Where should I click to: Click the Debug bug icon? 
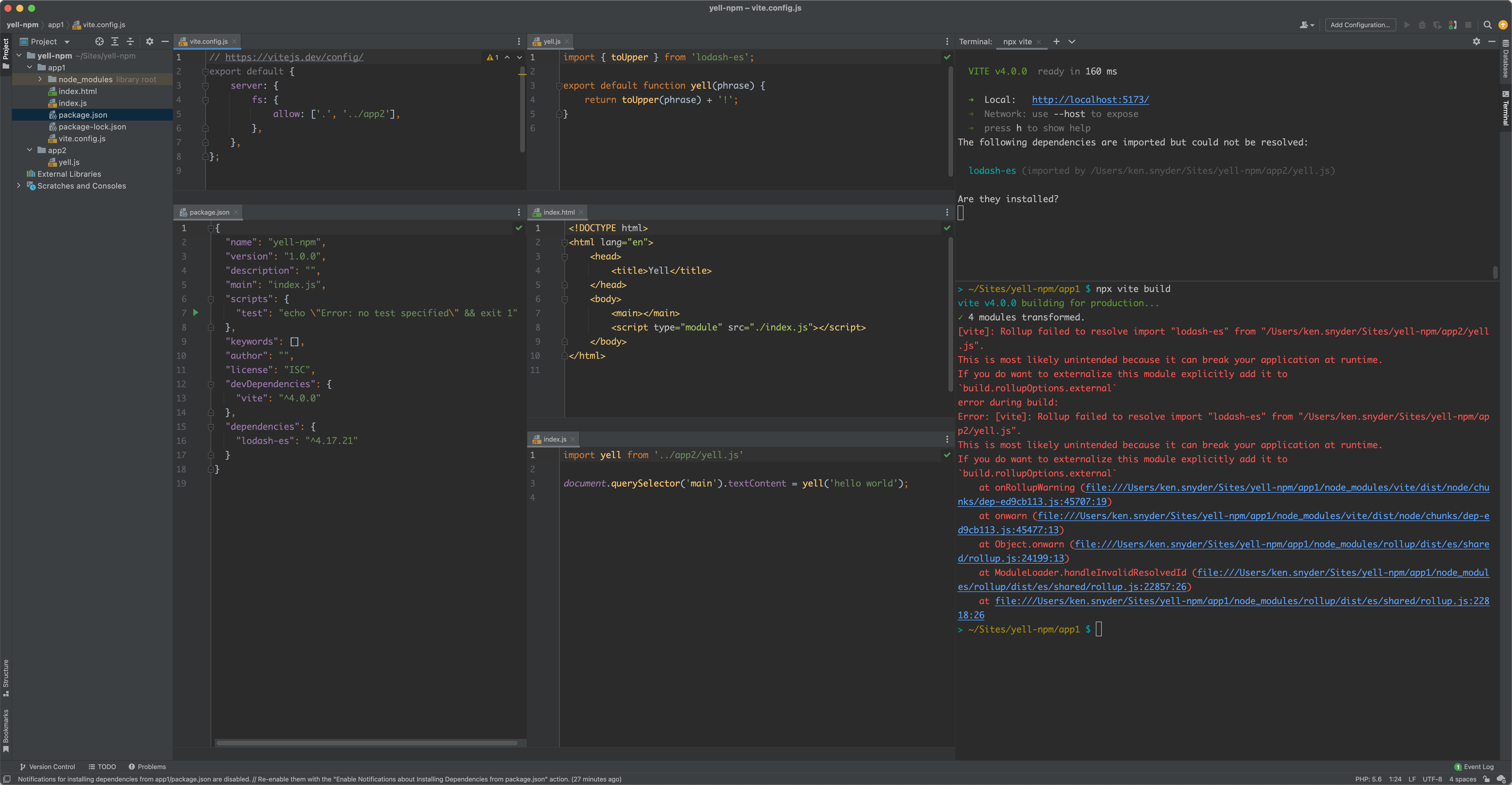[x=1422, y=25]
